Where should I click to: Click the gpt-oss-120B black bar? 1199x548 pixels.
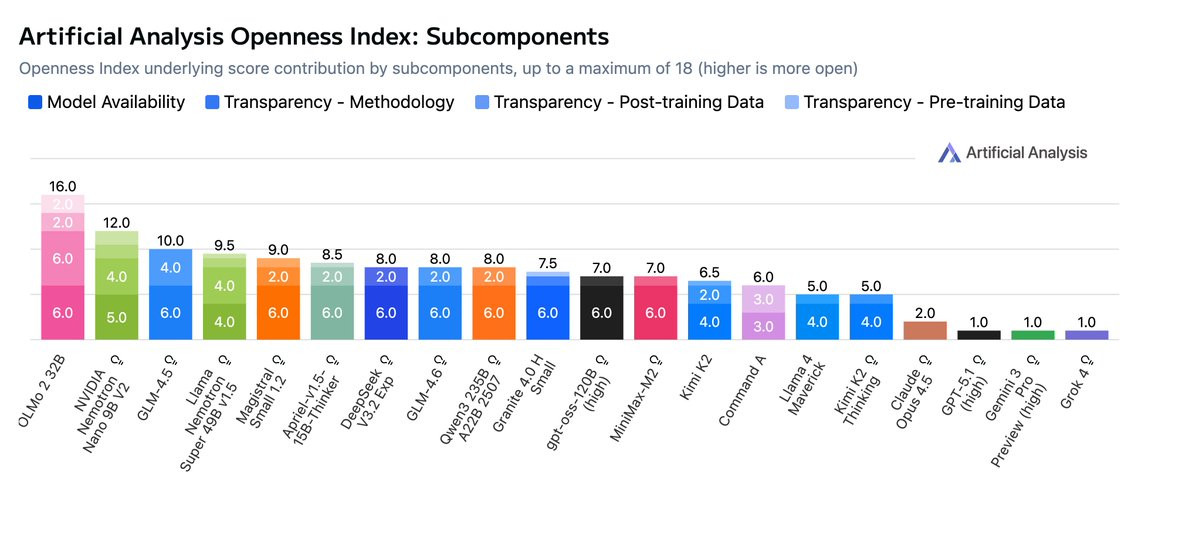coord(602,312)
